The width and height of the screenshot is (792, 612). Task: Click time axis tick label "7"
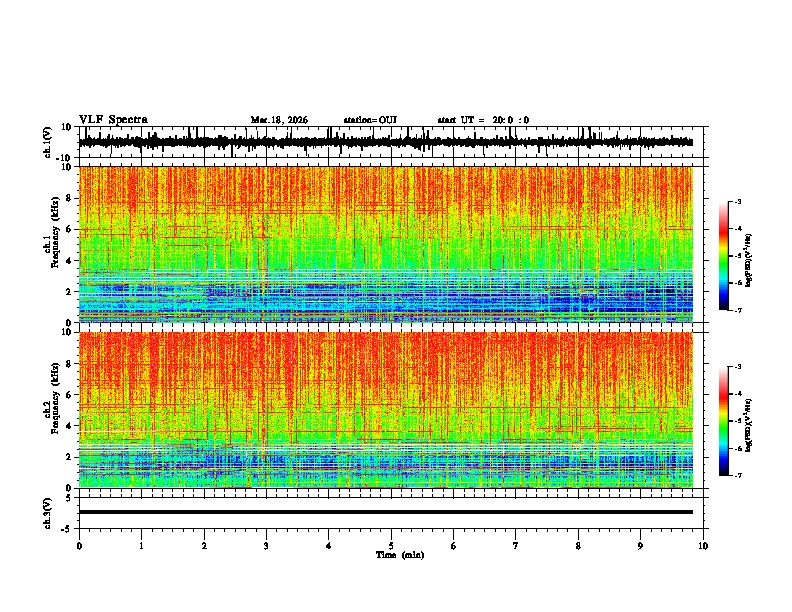point(516,546)
